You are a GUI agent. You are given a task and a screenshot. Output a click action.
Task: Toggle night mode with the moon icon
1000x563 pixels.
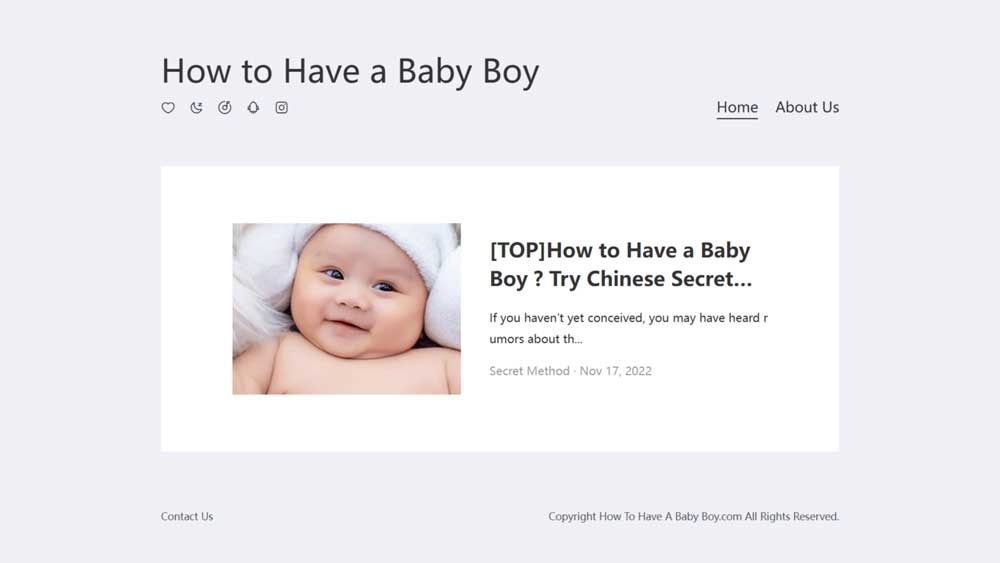coord(196,107)
